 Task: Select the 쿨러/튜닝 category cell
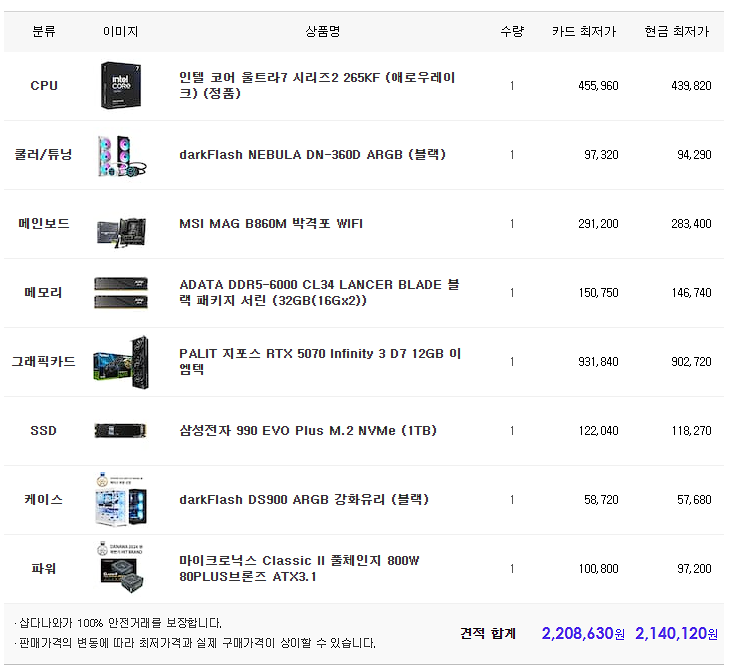pyautogui.click(x=44, y=155)
